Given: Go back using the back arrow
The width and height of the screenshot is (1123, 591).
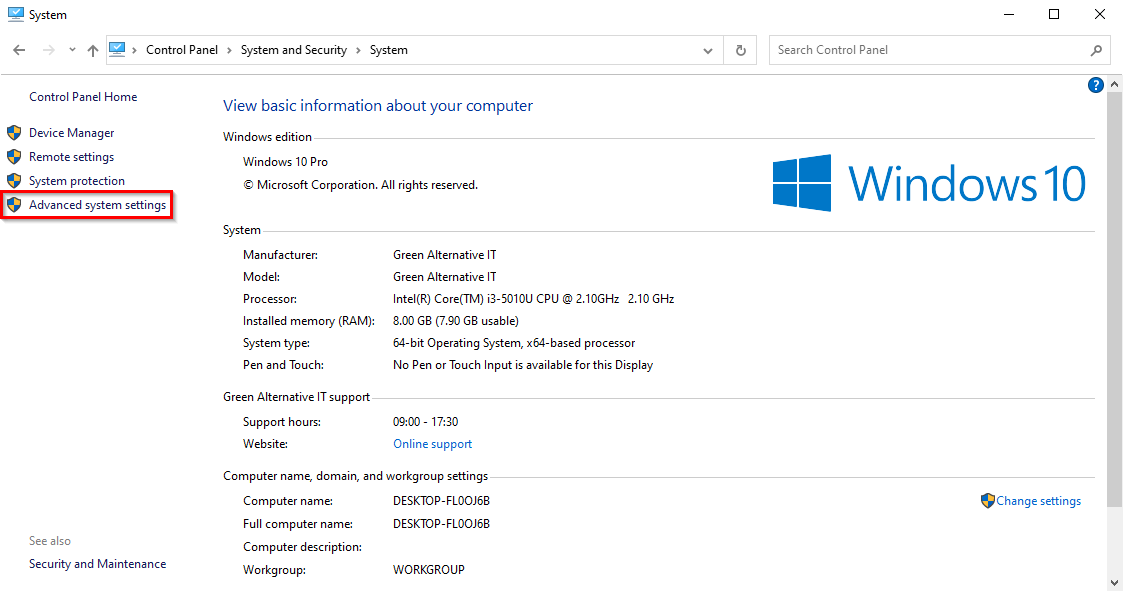Looking at the screenshot, I should coord(19,50).
